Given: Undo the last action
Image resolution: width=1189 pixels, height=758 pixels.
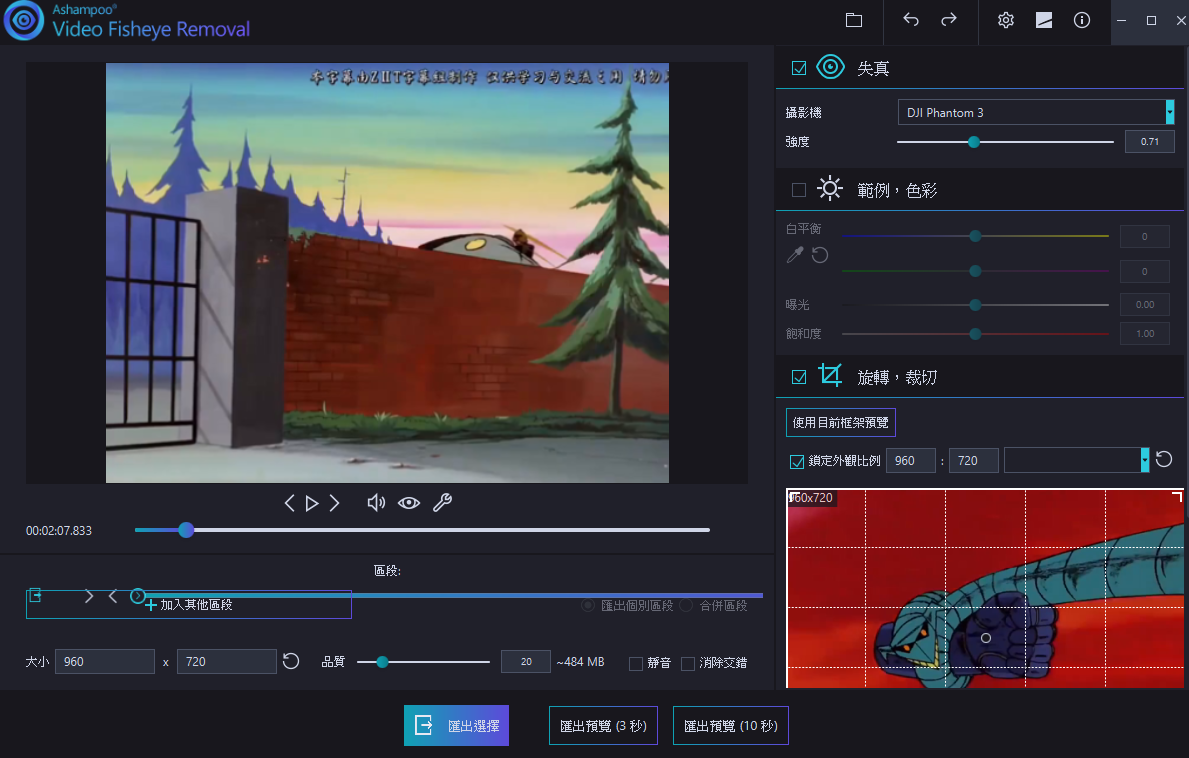Looking at the screenshot, I should coord(911,20).
